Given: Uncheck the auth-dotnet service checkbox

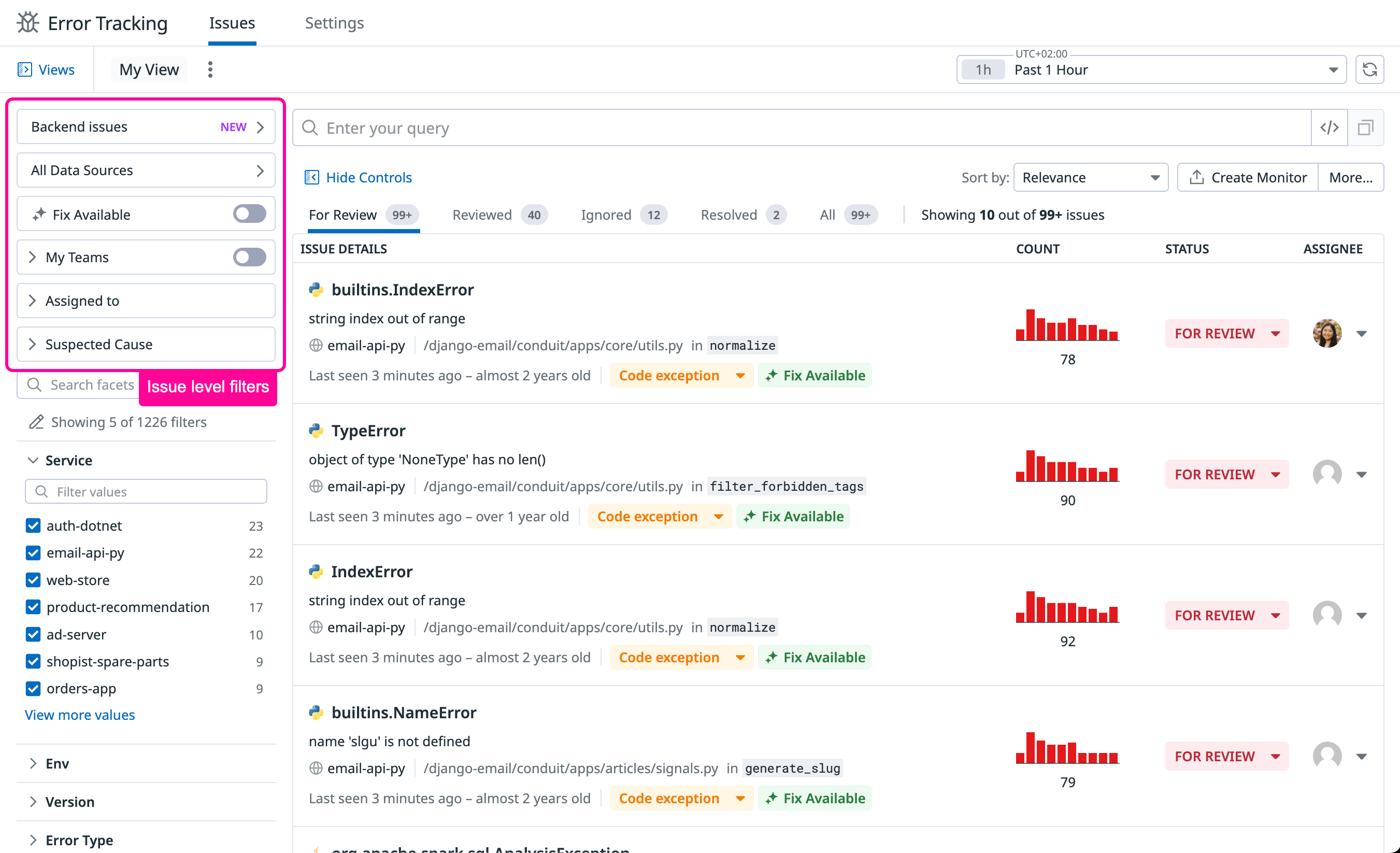Looking at the screenshot, I should [x=34, y=525].
